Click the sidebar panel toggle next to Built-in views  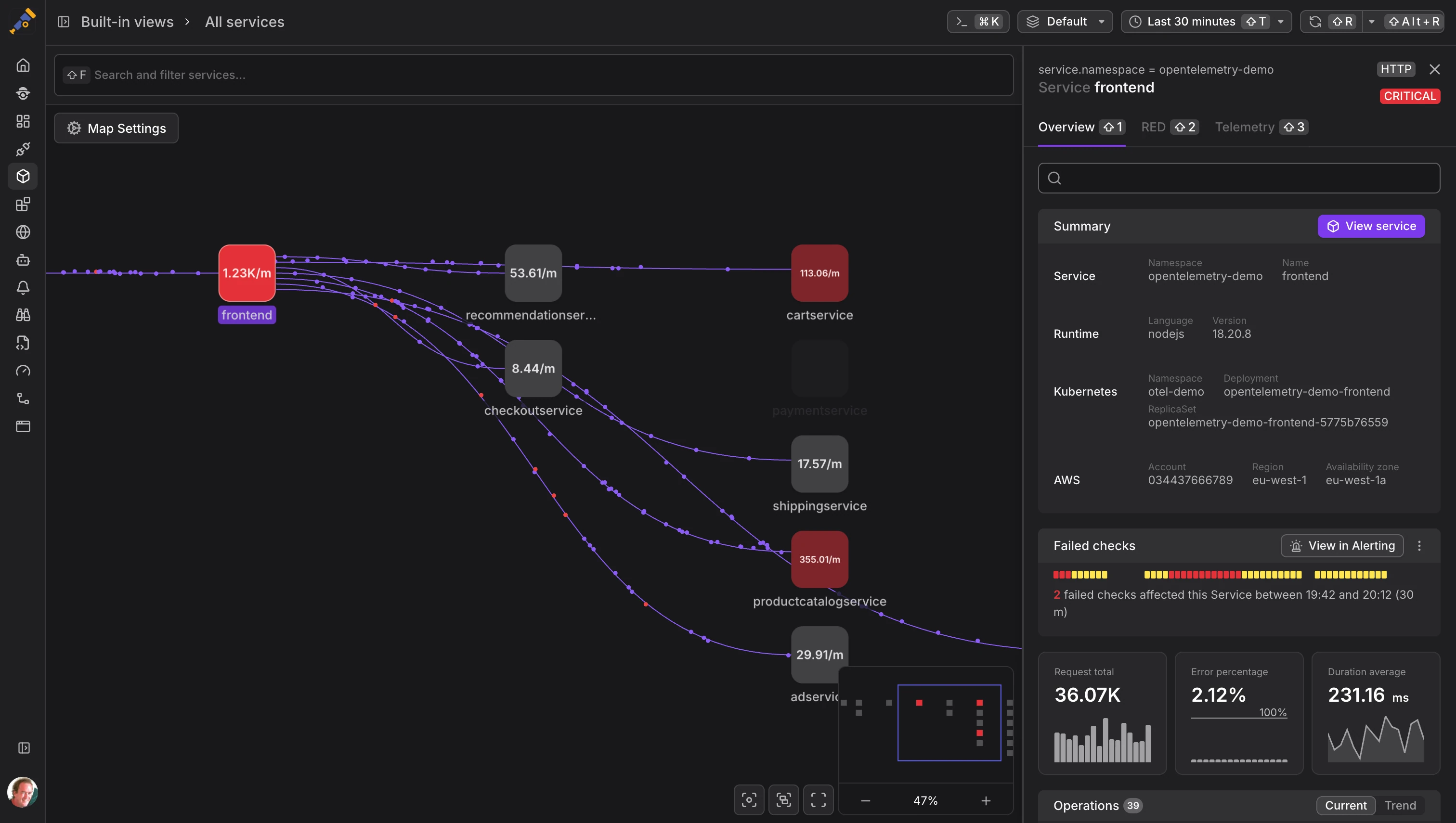[x=64, y=22]
